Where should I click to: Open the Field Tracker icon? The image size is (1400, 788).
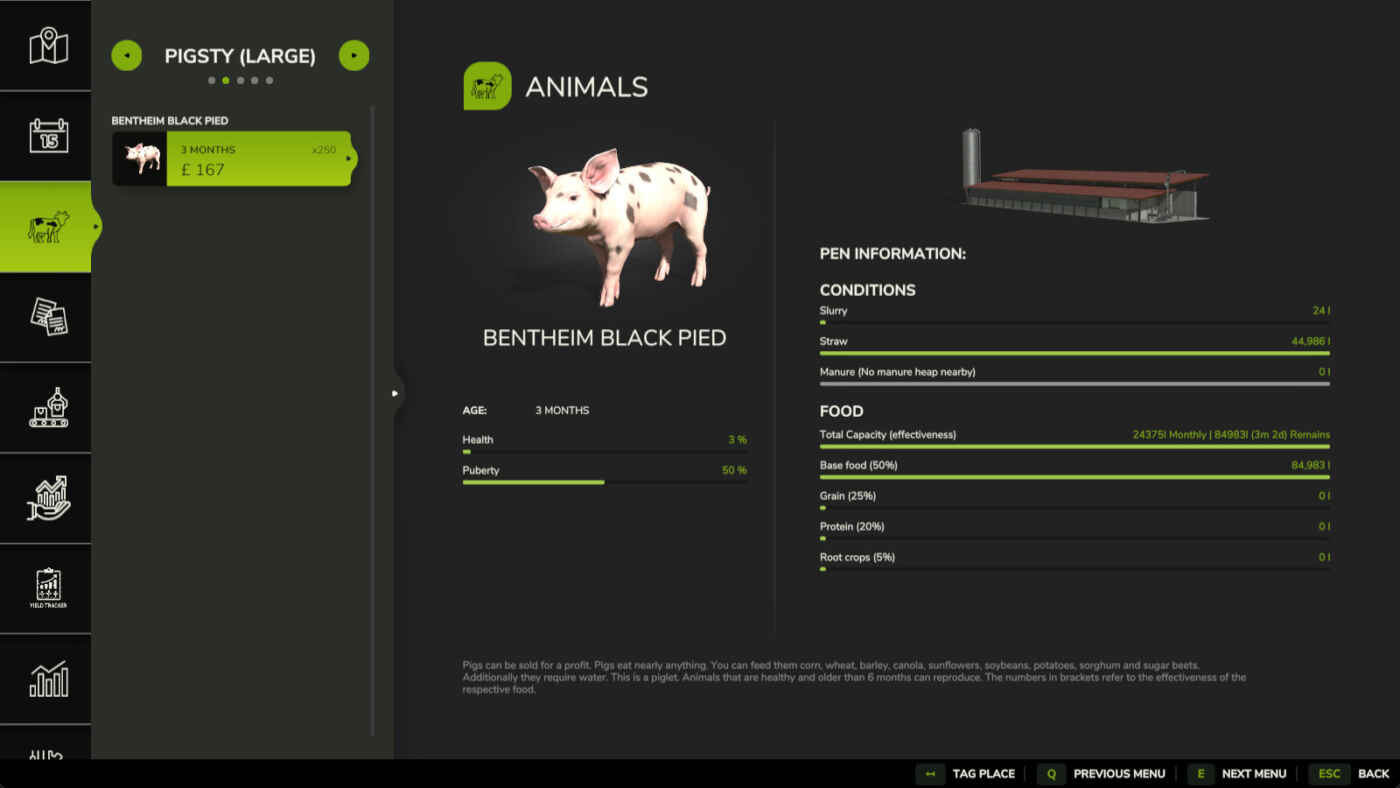click(47, 588)
